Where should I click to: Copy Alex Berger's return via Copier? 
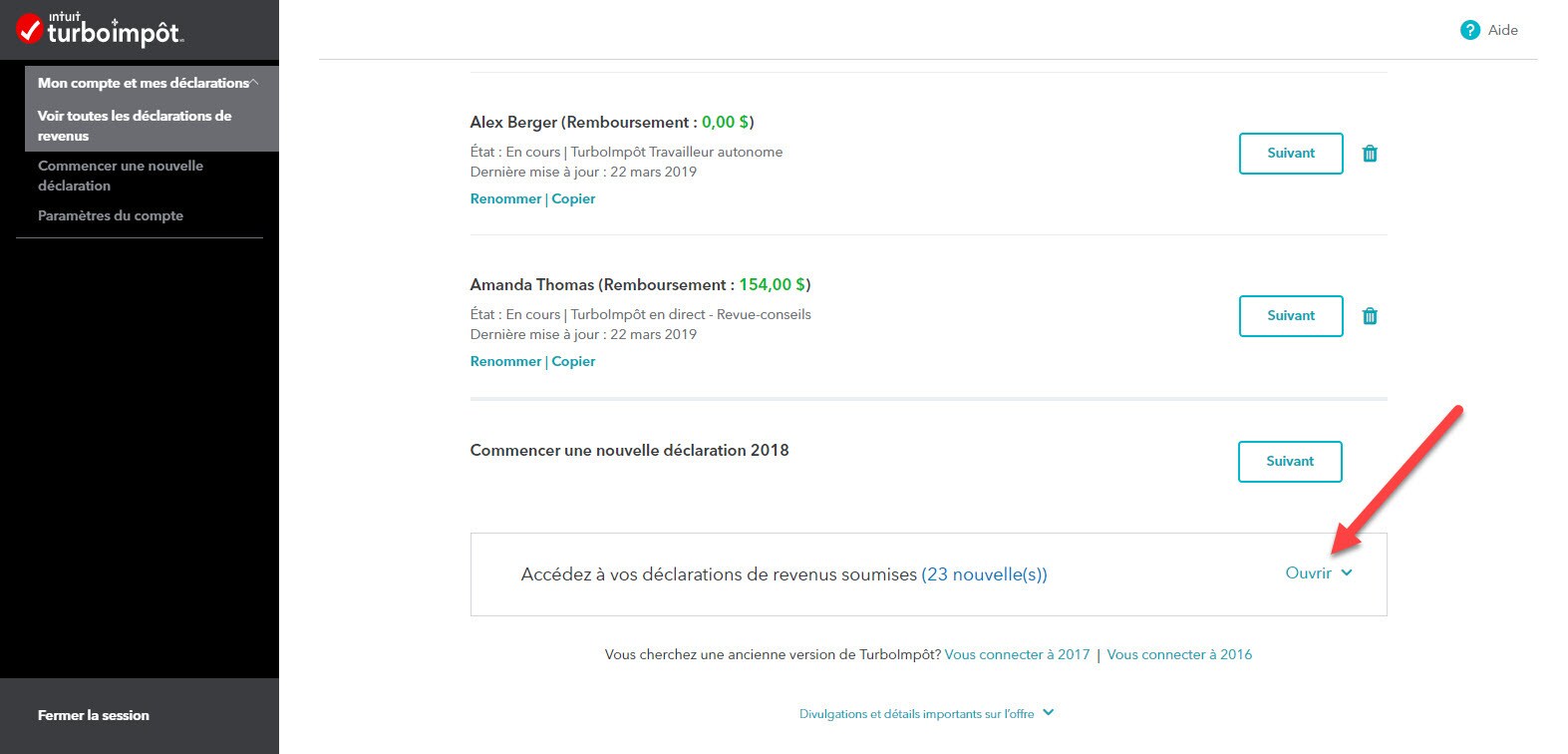[573, 198]
